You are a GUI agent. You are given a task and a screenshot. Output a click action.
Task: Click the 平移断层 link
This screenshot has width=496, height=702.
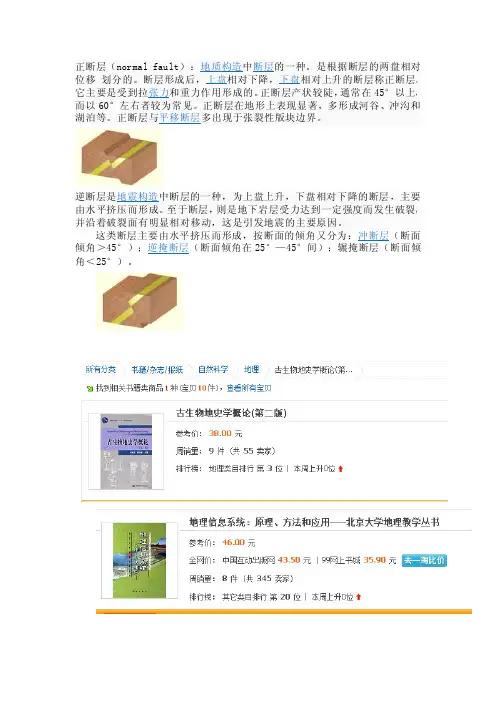pos(180,118)
